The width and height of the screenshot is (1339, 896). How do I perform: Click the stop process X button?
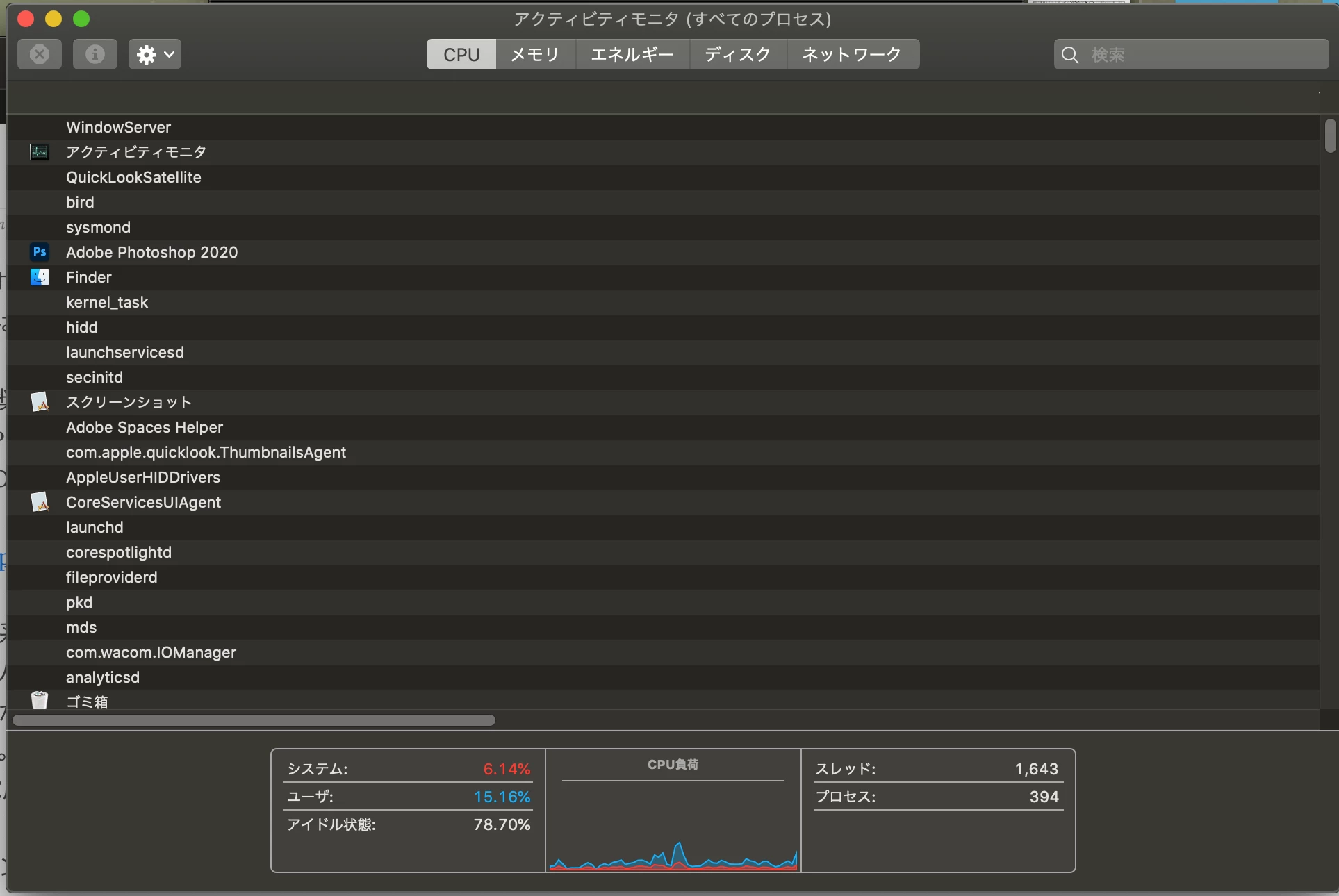[x=40, y=54]
